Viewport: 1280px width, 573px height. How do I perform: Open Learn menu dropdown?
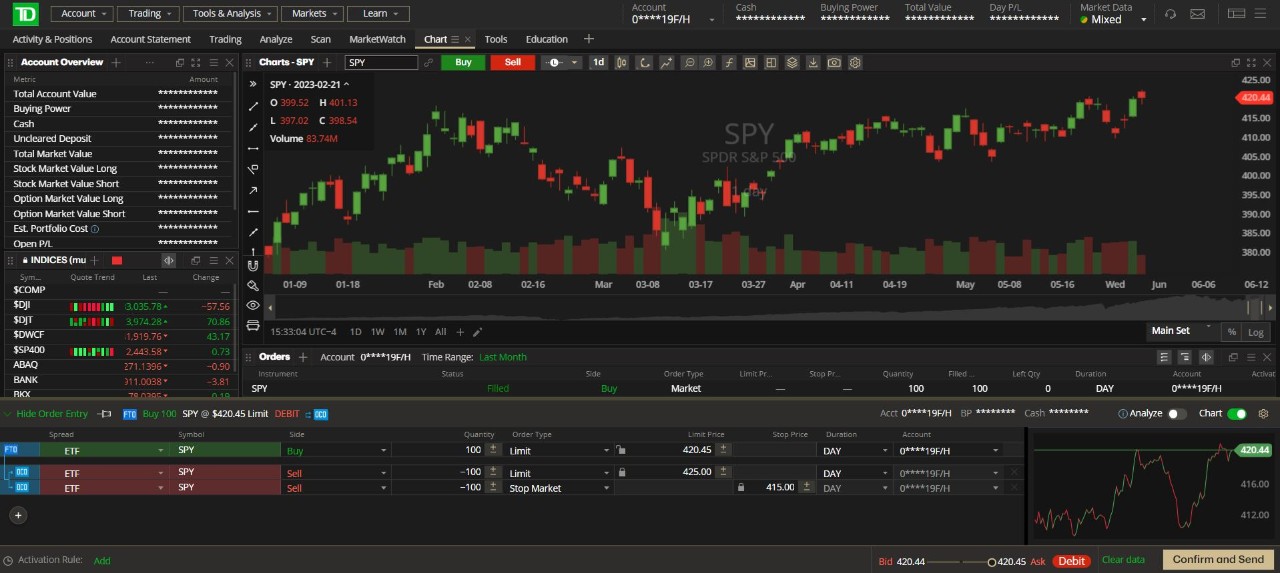[378, 14]
